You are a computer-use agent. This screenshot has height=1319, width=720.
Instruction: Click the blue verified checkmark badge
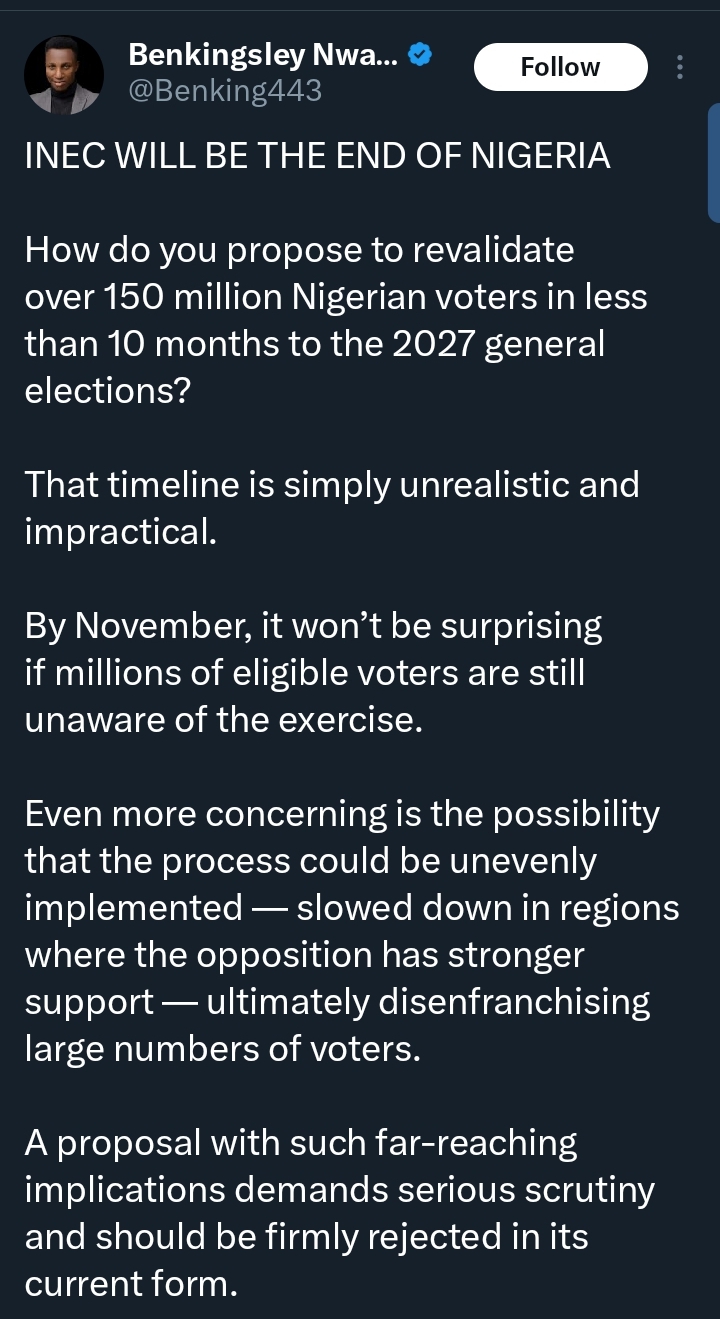tap(421, 56)
